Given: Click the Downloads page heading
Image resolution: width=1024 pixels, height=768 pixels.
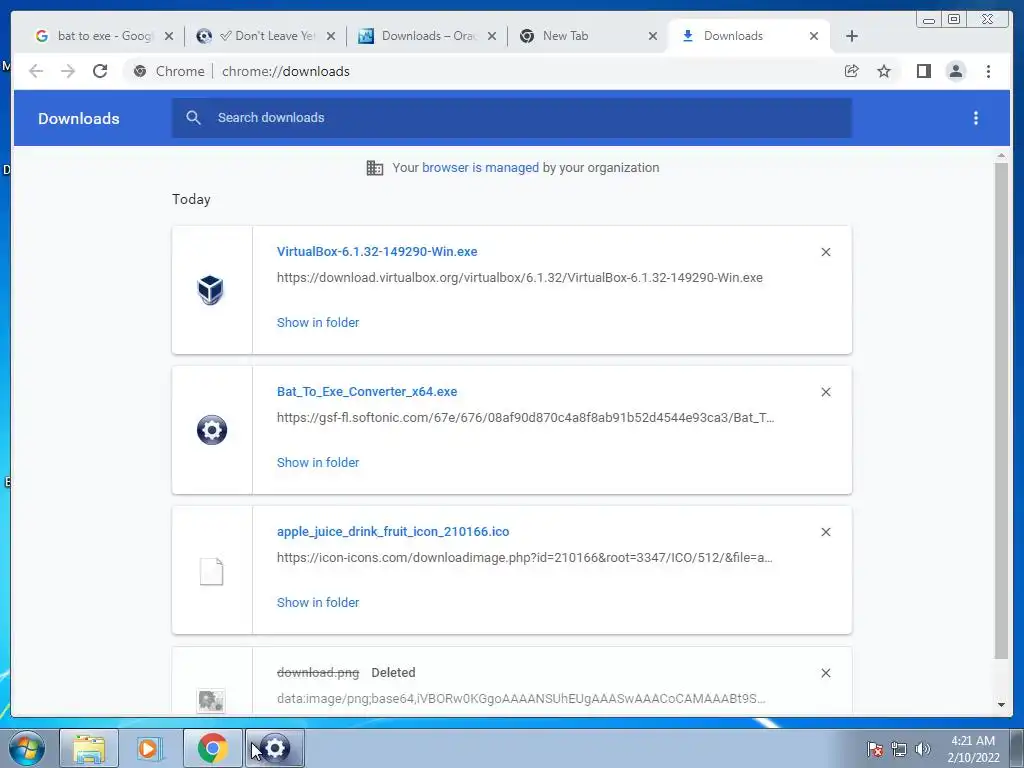Looking at the screenshot, I should point(78,118).
